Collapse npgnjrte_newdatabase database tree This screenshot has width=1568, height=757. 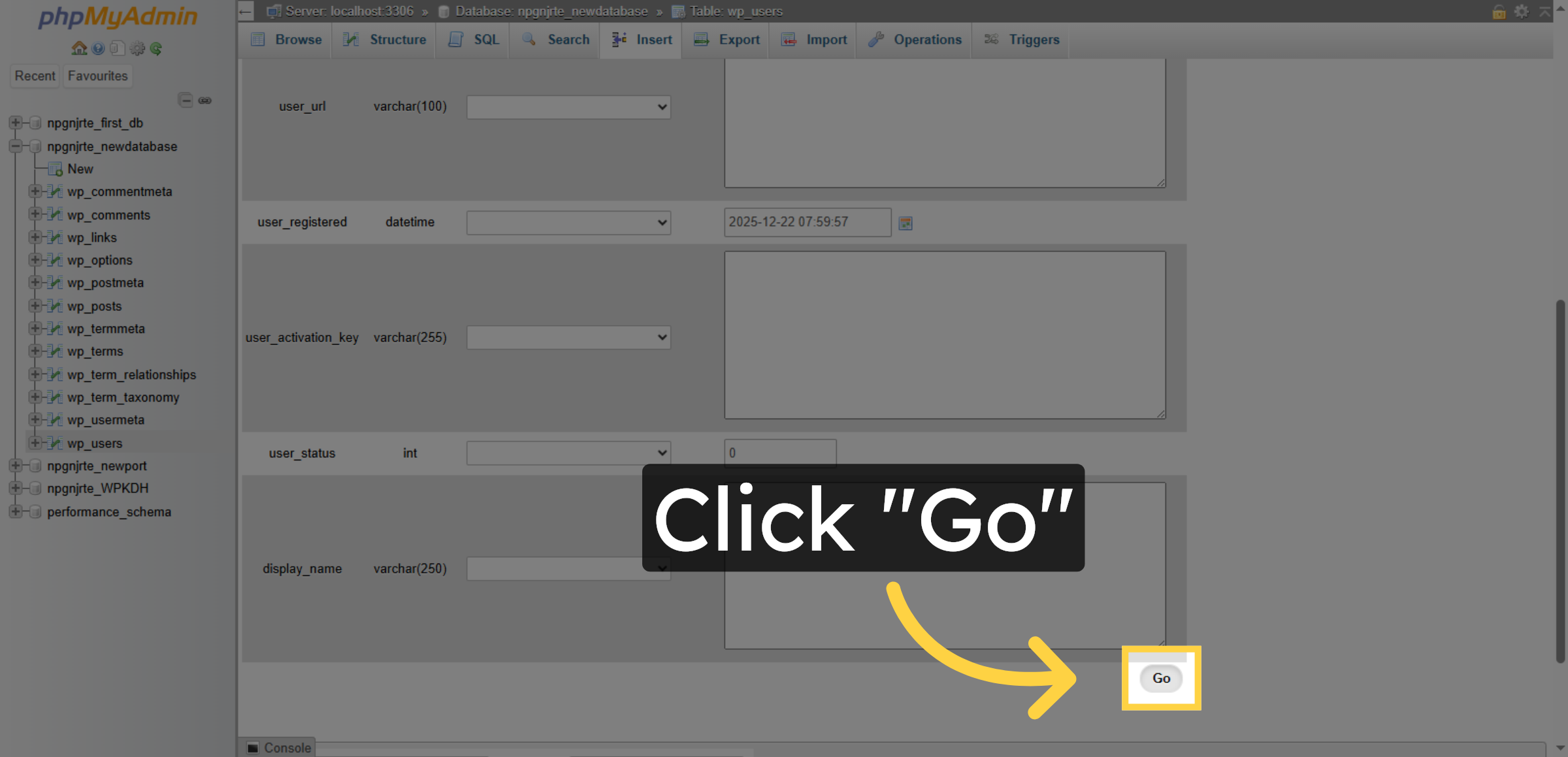pyautogui.click(x=15, y=146)
